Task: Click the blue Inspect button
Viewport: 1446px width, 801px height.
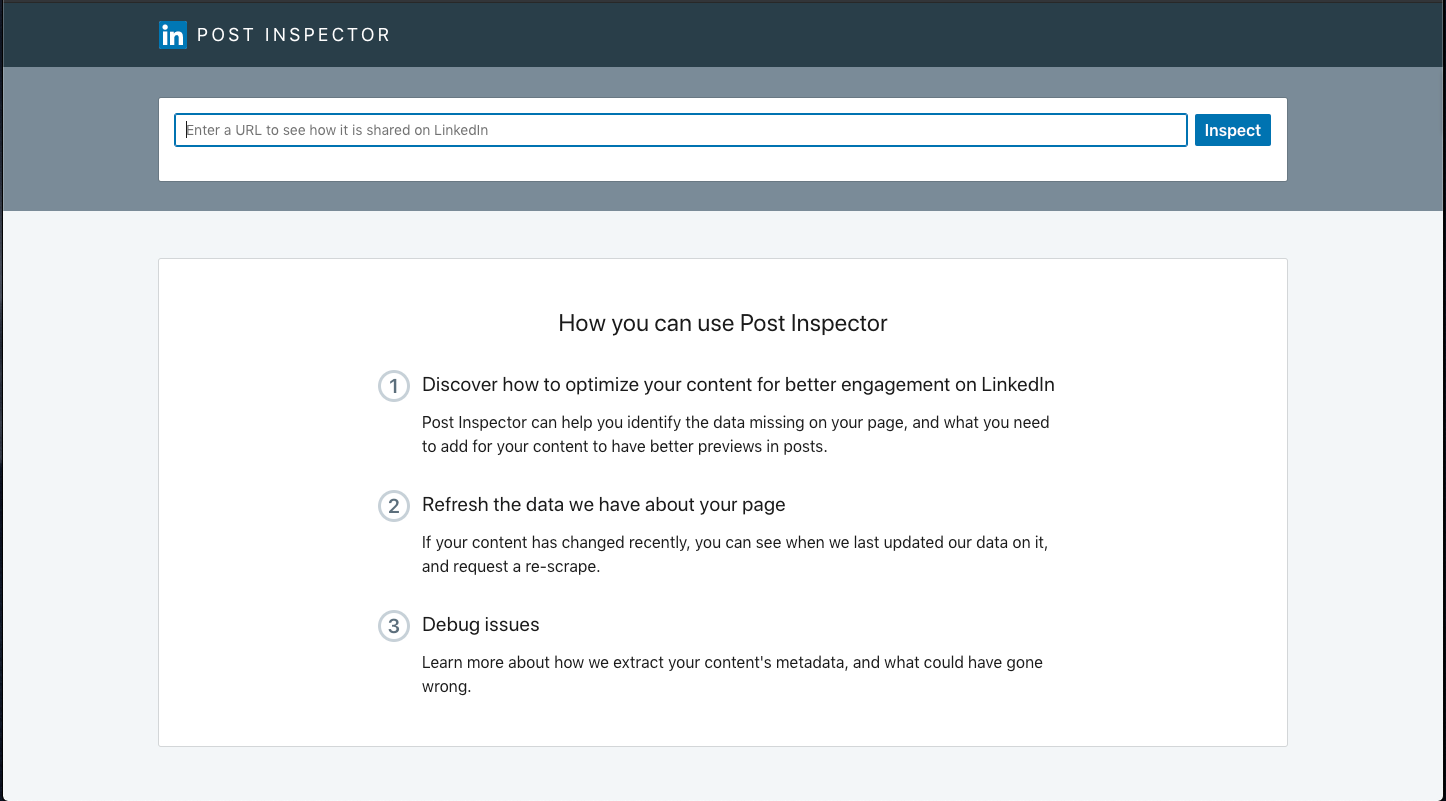Action: tap(1232, 130)
